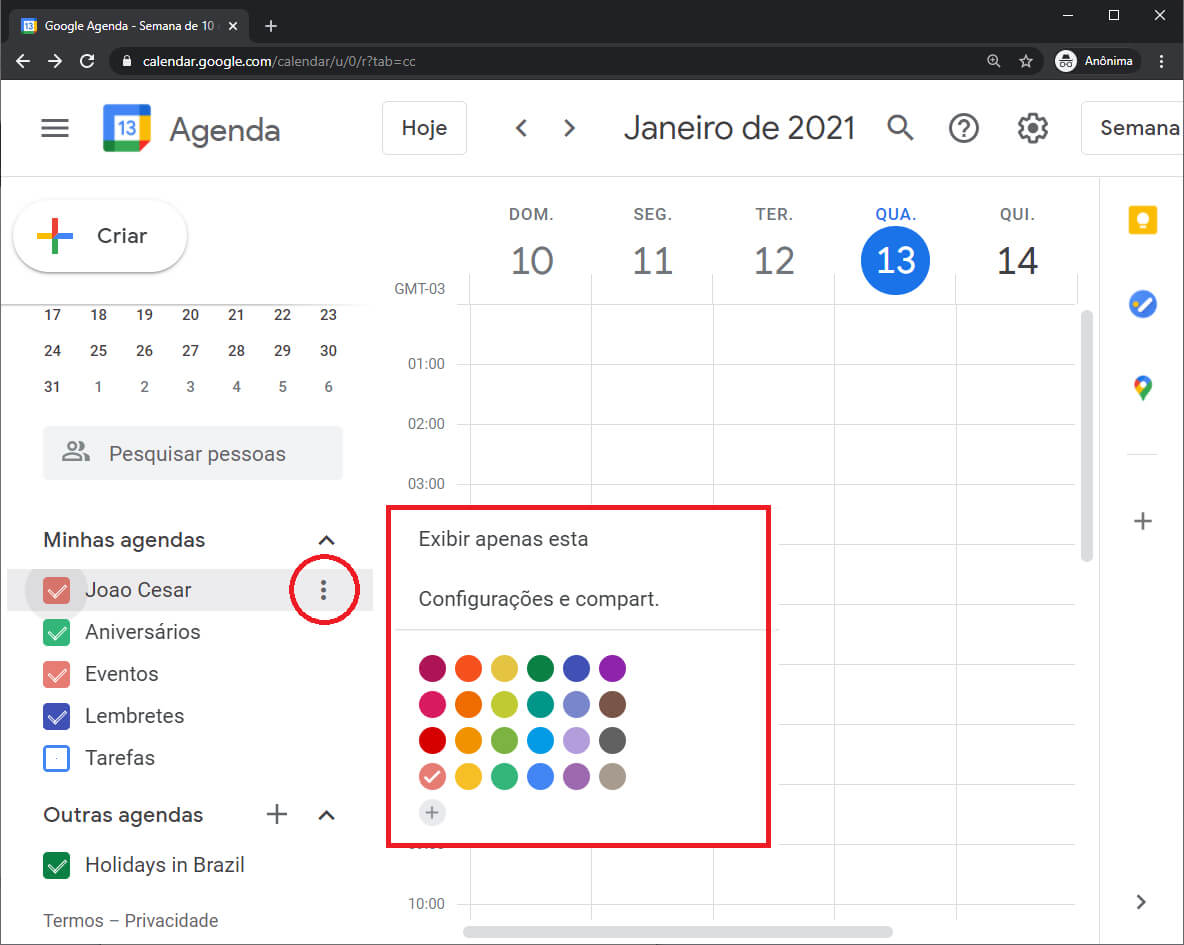Collapse the Outras agendas section

[x=326, y=815]
